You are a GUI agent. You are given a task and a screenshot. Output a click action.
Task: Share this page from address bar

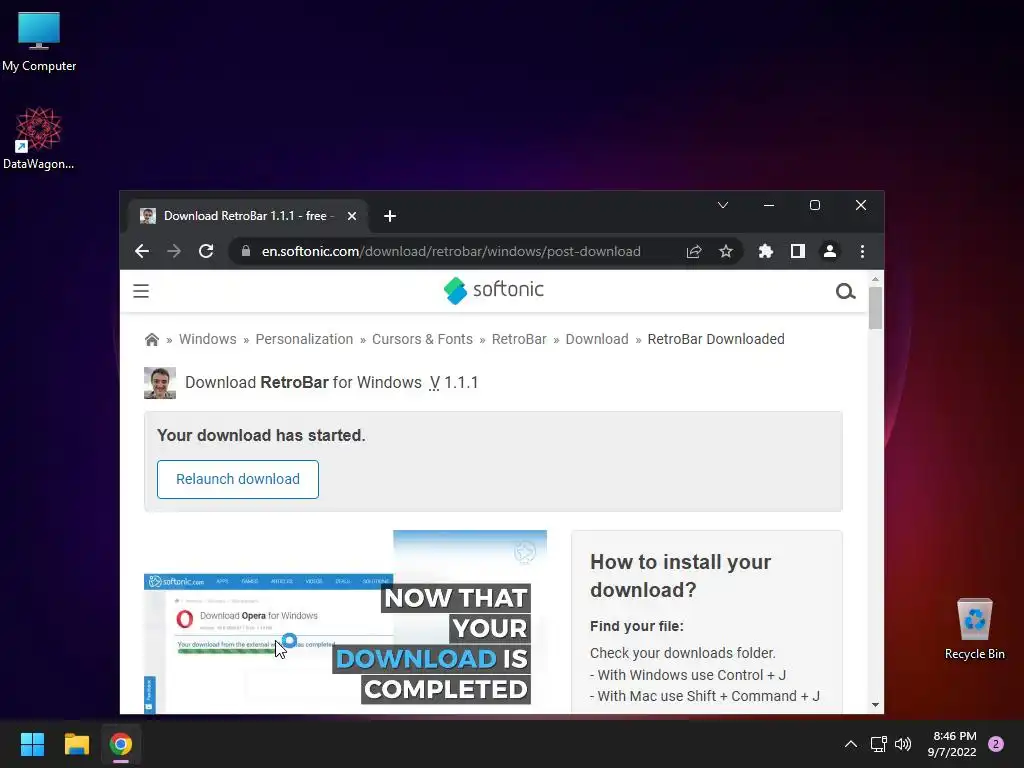point(694,251)
